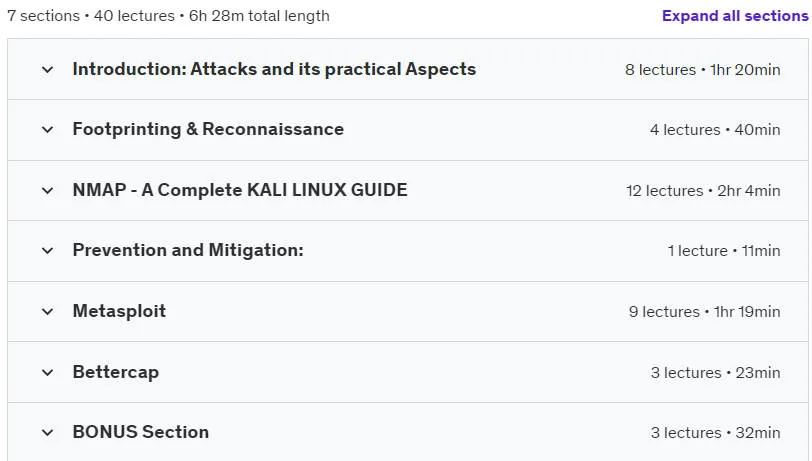
Task: Click the Expand all sections link
Action: coord(735,16)
